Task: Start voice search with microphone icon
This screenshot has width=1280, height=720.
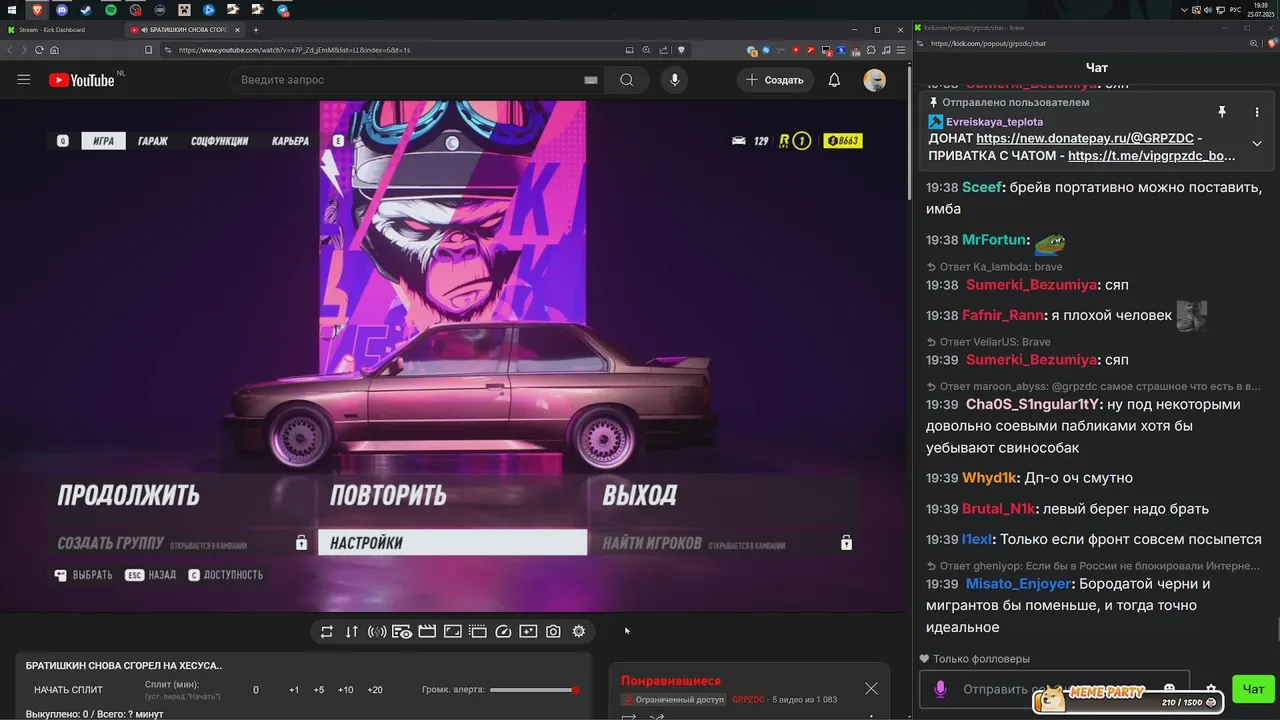Action: 675,80
